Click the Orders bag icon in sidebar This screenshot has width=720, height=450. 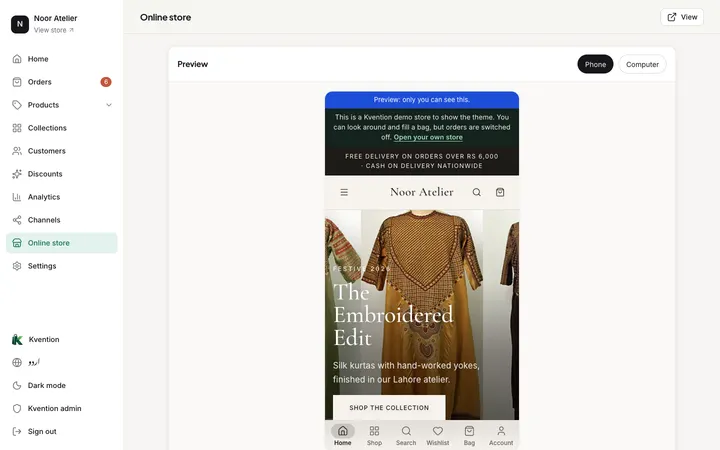click(x=17, y=82)
